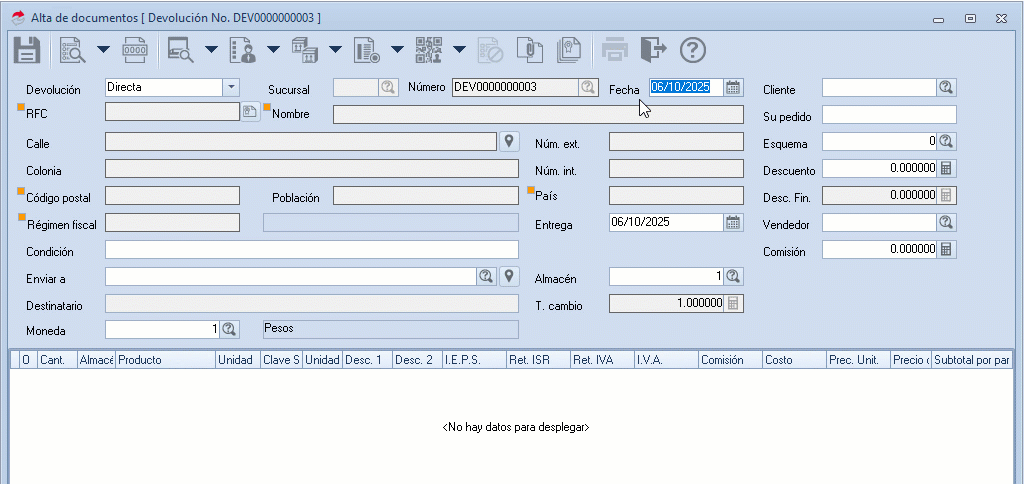This screenshot has height=484, width=1024.
Task: Click the exit door icon
Action: point(653,49)
